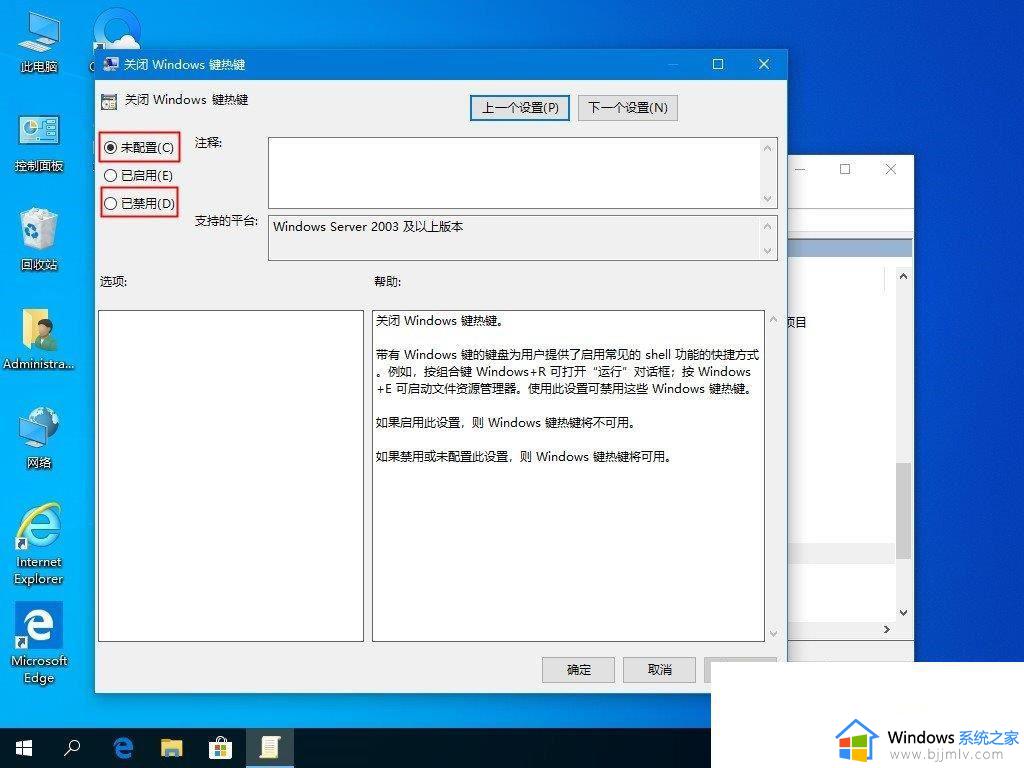
Task: Click the help text '如果启用此设置' line
Action: point(505,423)
